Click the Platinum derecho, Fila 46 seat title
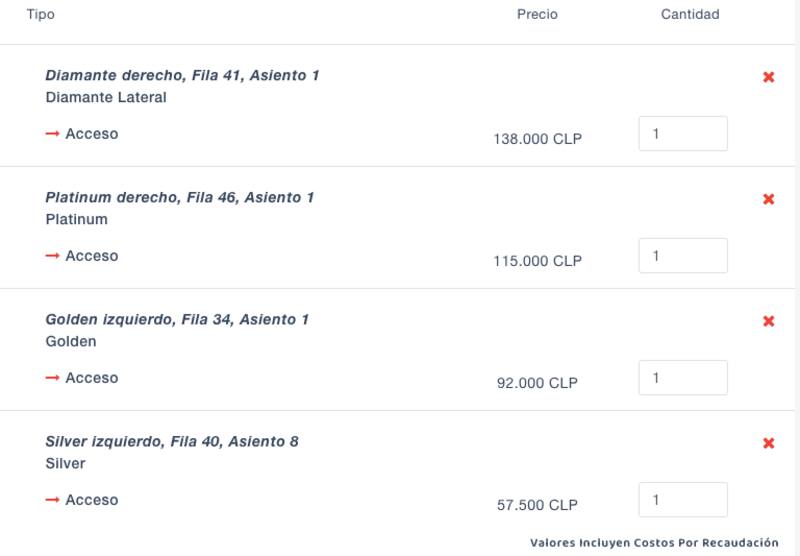This screenshot has height=556, width=800. [180, 198]
